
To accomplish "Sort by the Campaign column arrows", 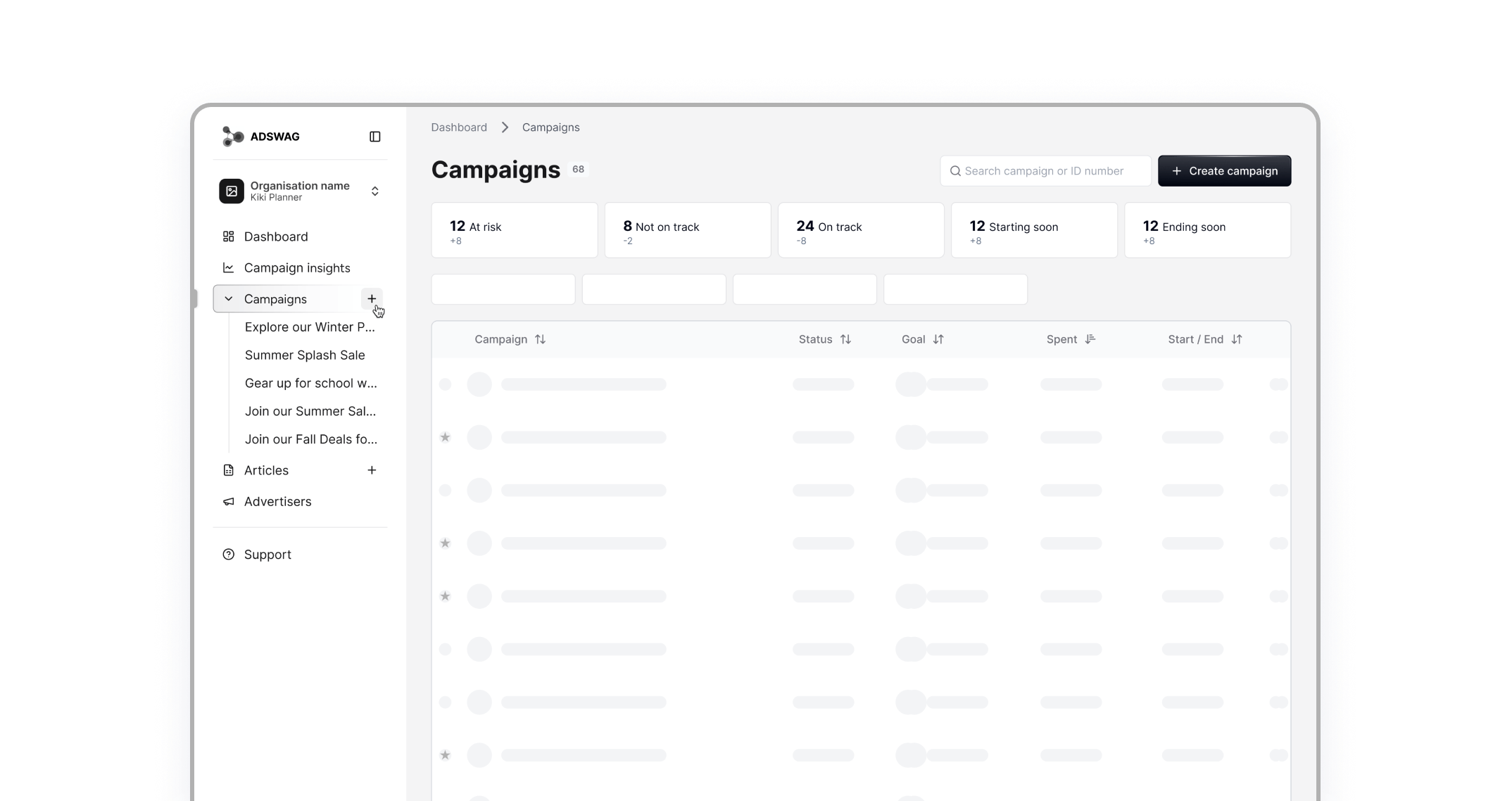I will [540, 339].
